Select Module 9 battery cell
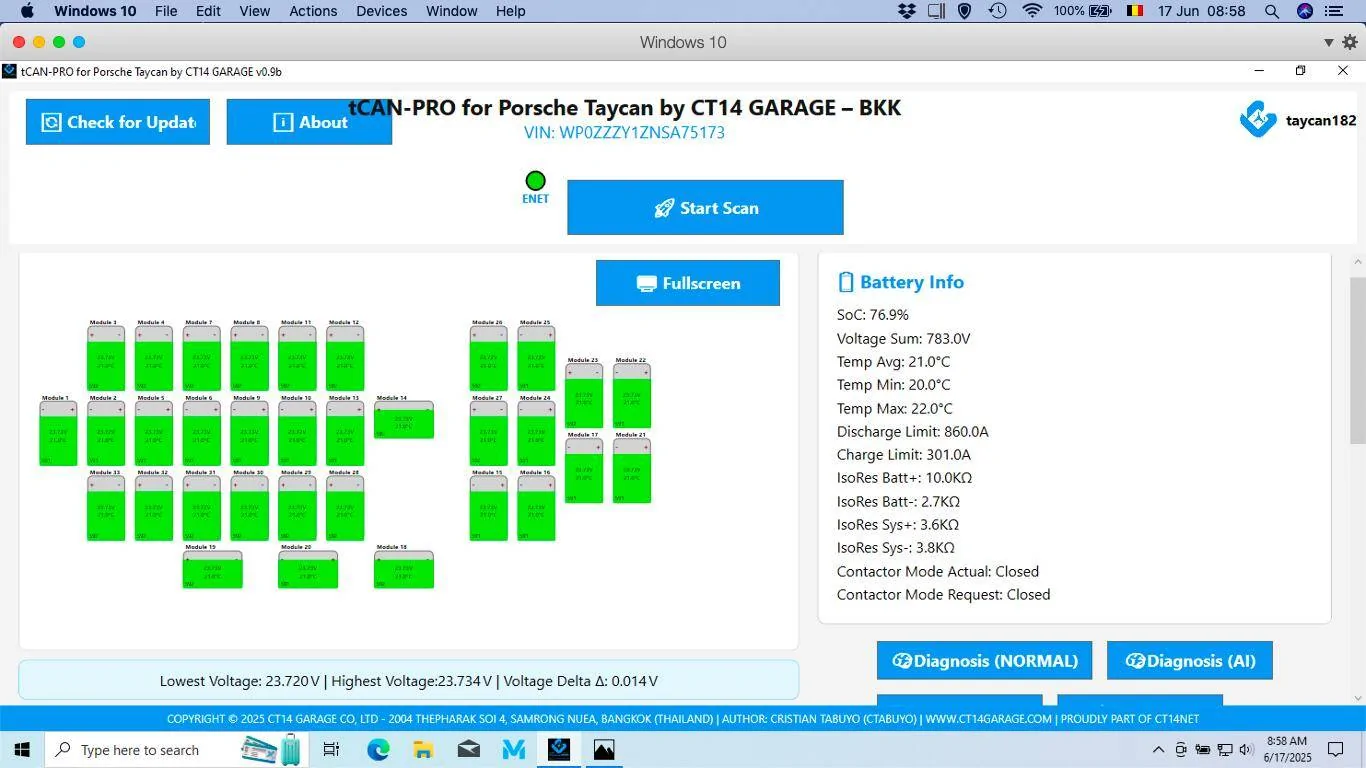The image size is (1366, 768). [x=249, y=433]
